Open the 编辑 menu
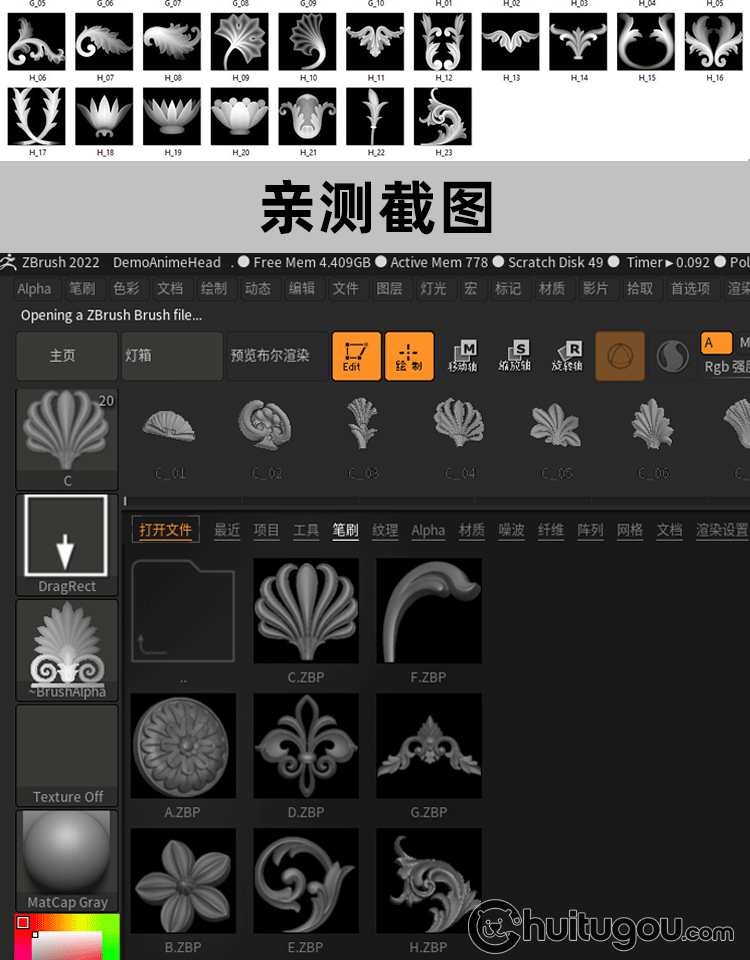This screenshot has width=750, height=960. coord(302,288)
